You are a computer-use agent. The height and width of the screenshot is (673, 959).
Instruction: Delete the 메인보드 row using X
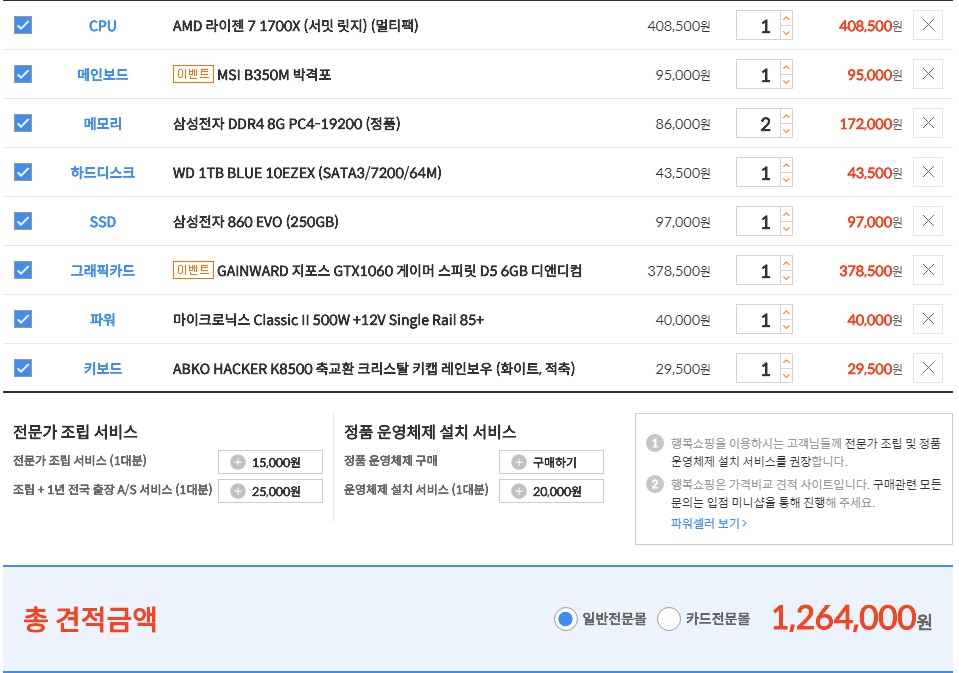pyautogui.click(x=928, y=74)
